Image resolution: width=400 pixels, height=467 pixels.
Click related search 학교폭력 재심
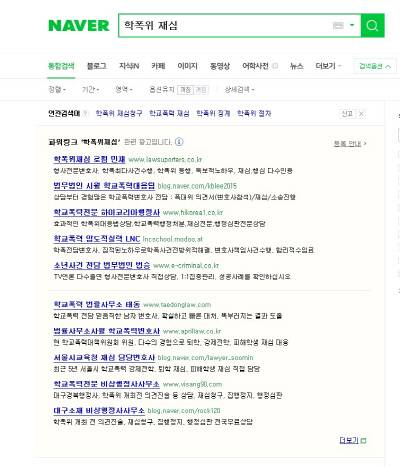tap(169, 113)
